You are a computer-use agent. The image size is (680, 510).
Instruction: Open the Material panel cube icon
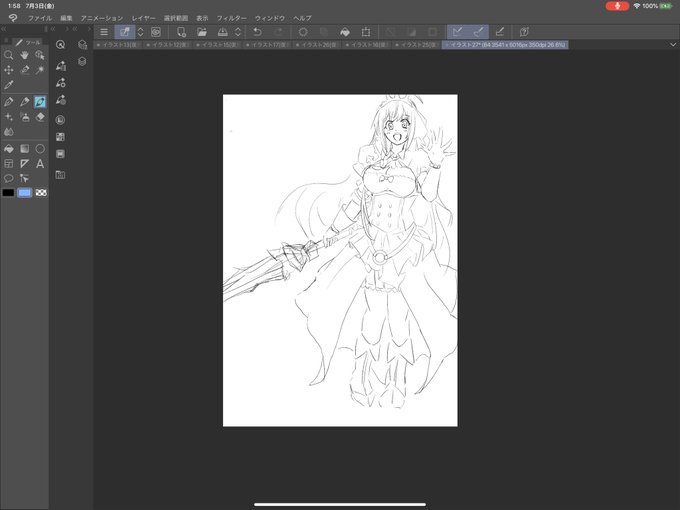82,45
